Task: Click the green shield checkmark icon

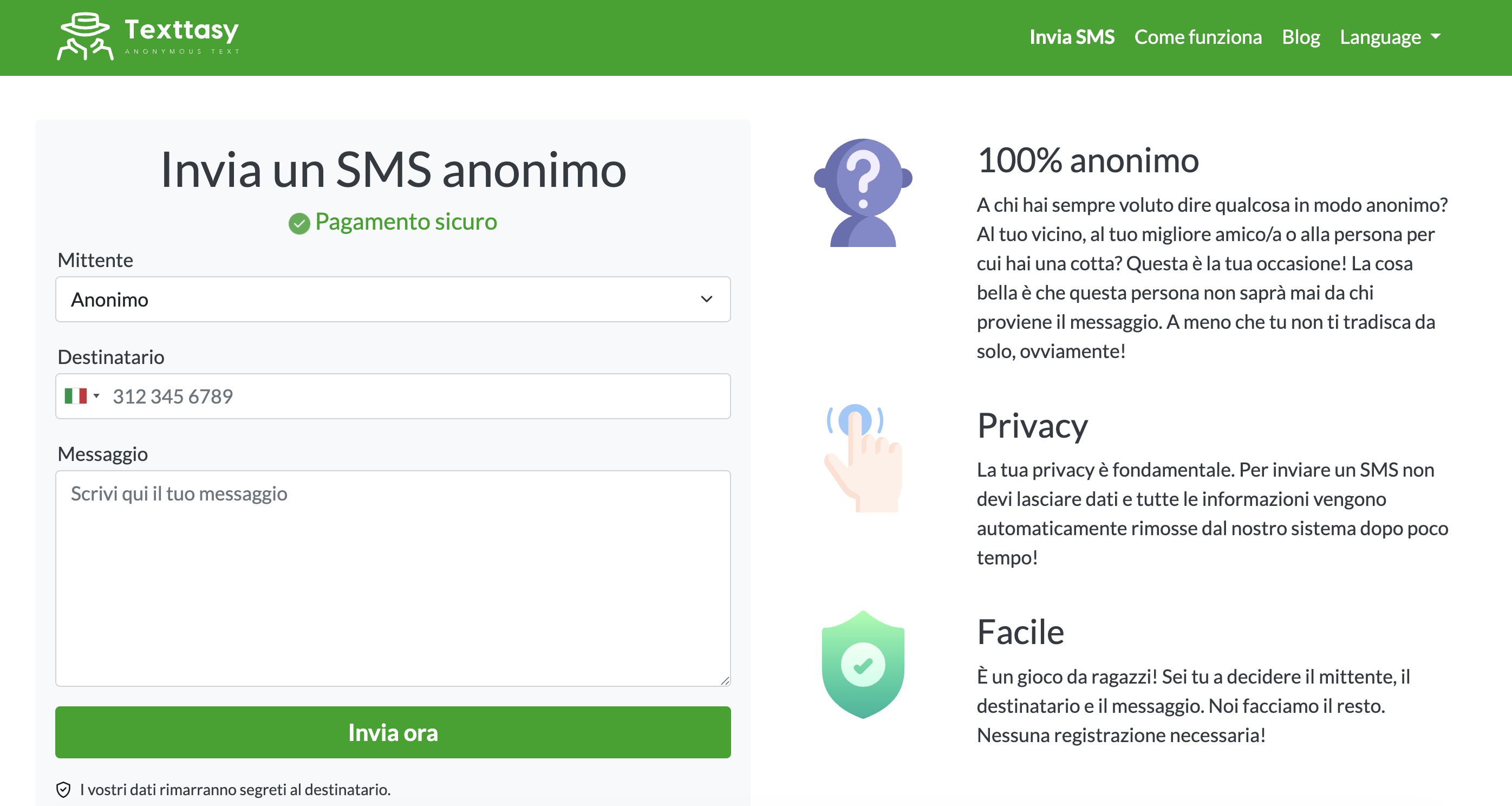Action: [862, 665]
